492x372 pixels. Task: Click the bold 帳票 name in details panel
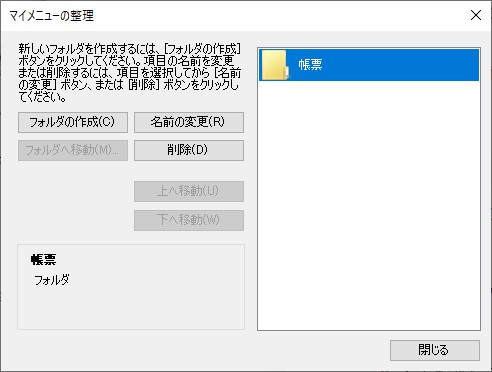43,260
